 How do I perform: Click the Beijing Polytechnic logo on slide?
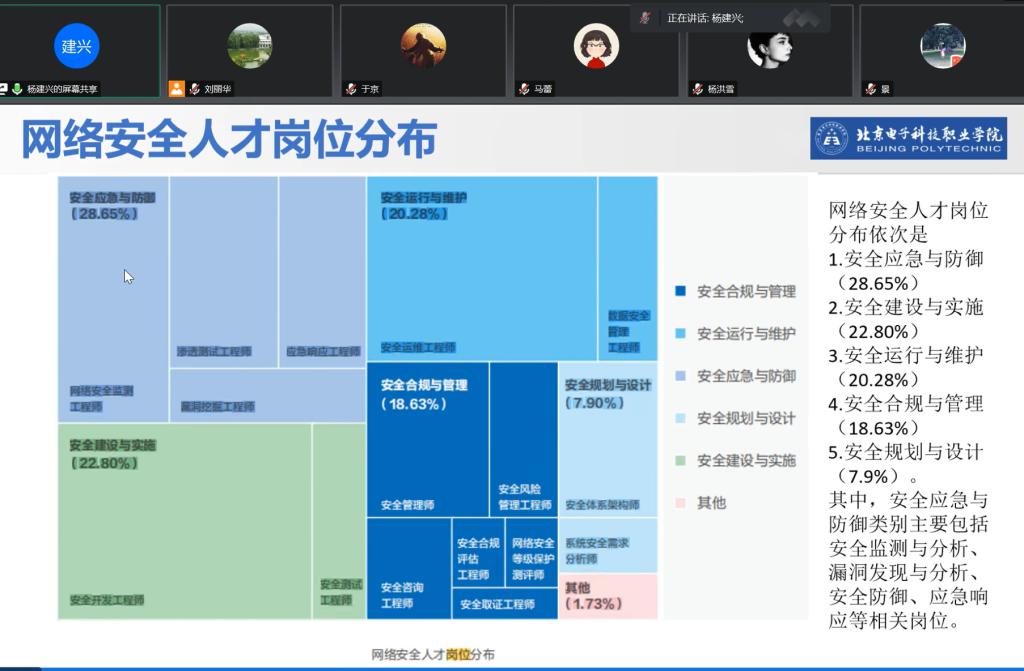908,138
